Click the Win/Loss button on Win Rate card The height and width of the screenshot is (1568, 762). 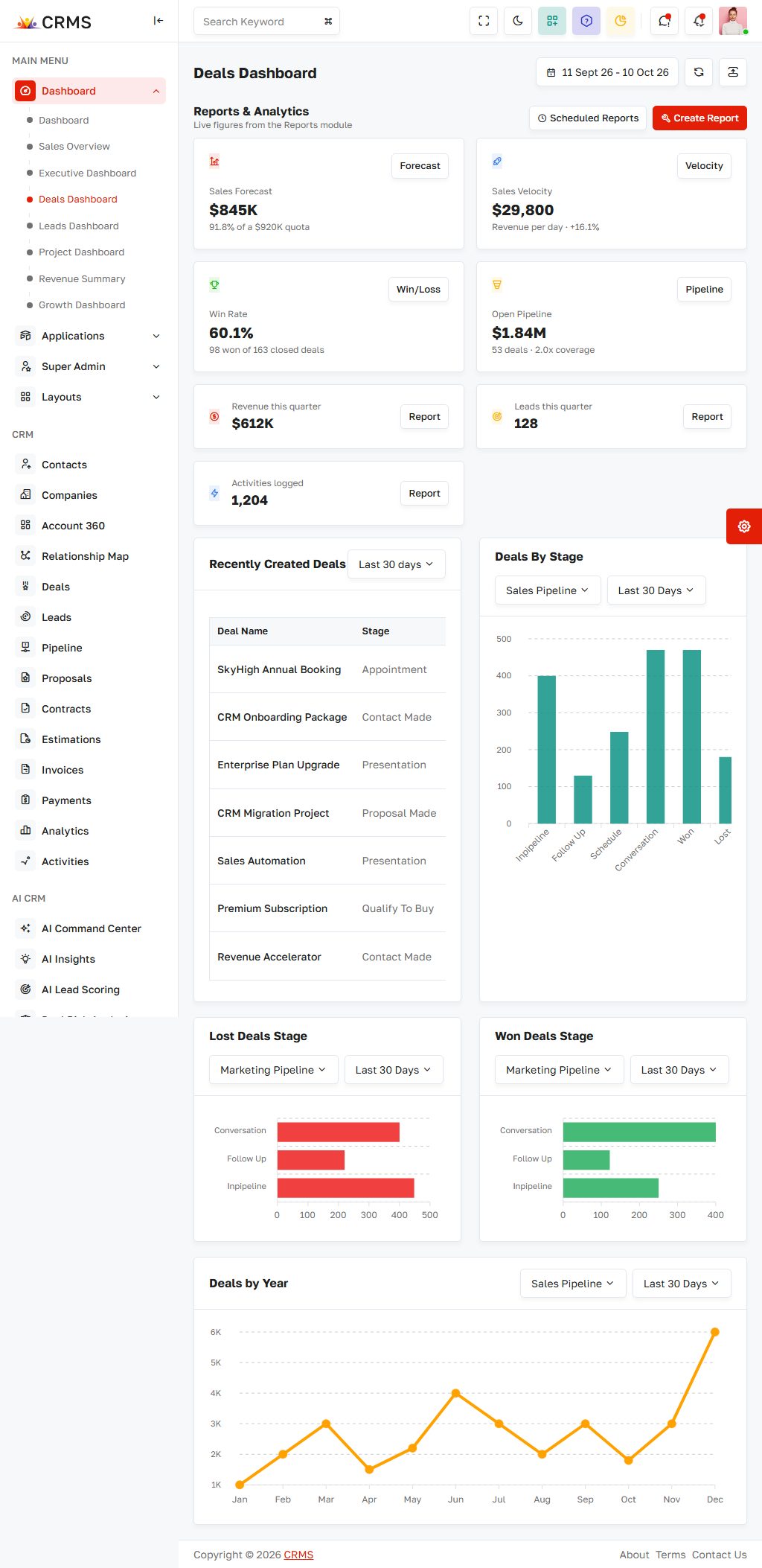point(418,290)
